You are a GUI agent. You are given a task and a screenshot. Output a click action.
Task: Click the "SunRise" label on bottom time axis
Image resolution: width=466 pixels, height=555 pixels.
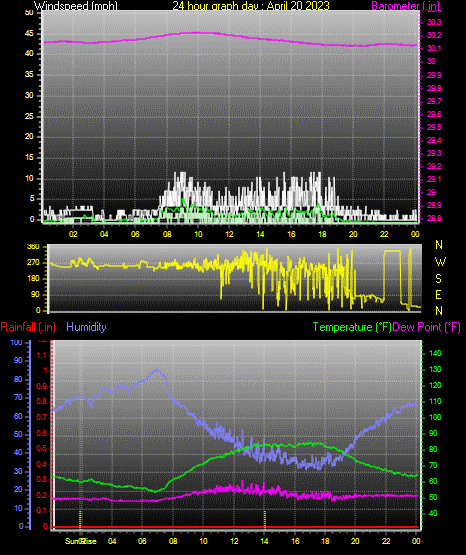81,541
